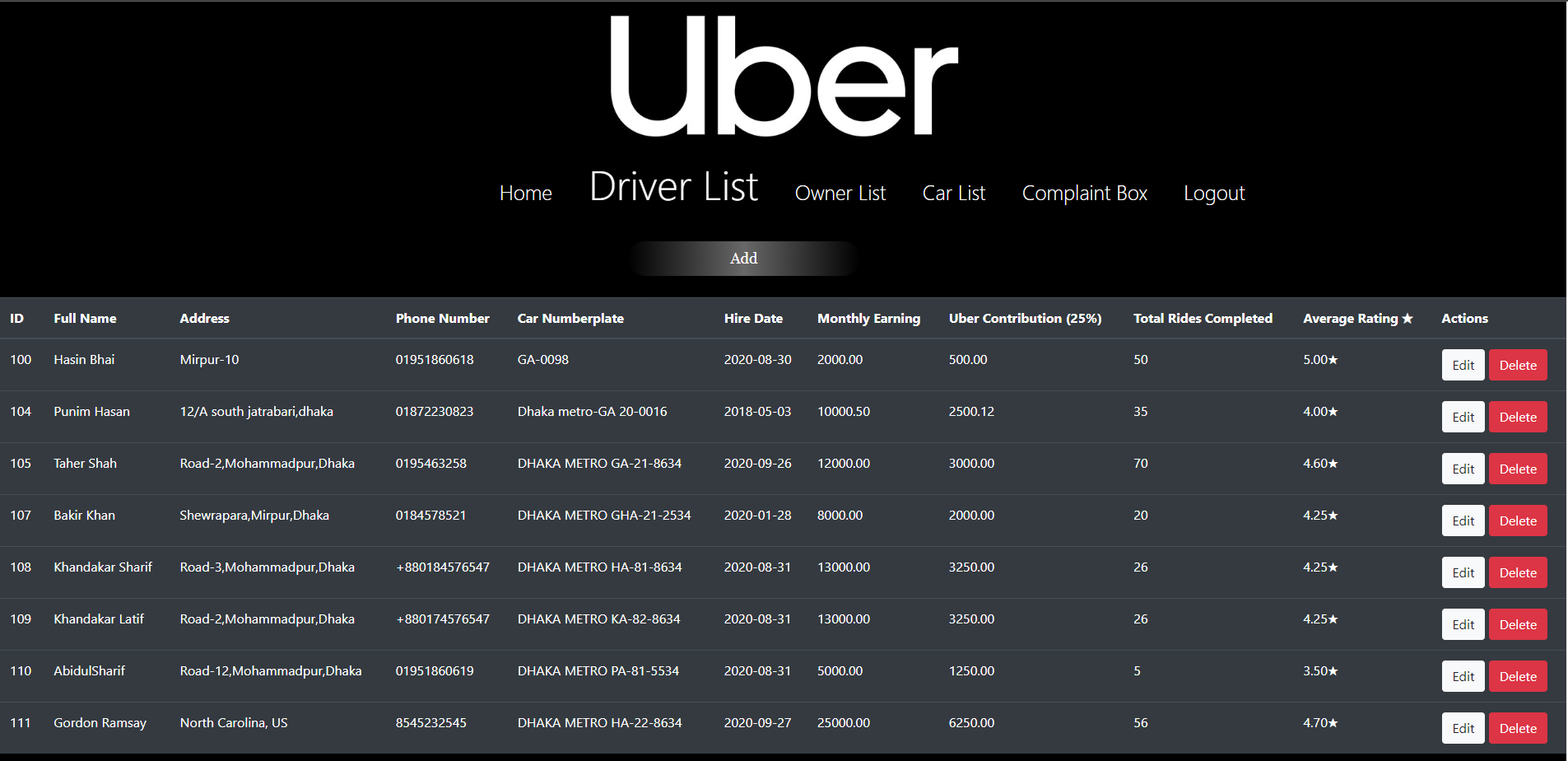Edit driver Punim Hasan
Viewport: 1568px width, 761px height.
coord(1463,417)
